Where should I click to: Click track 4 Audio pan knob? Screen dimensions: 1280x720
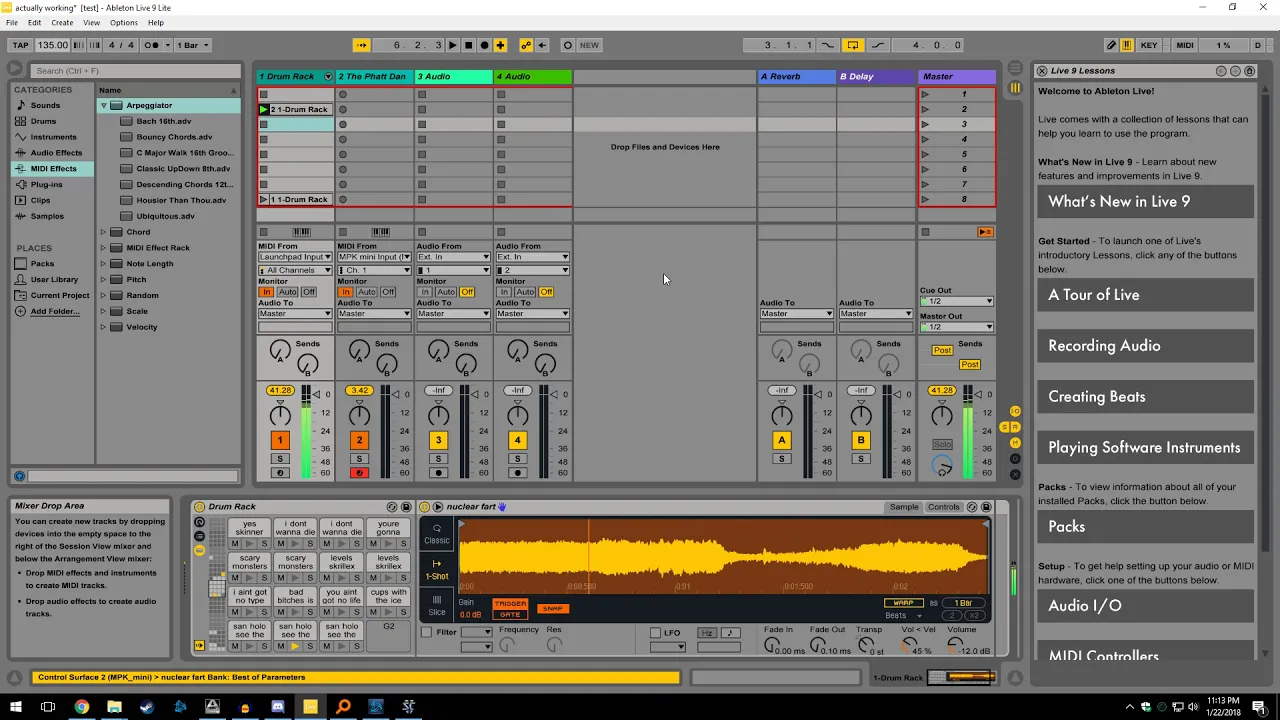pyautogui.click(x=517, y=415)
